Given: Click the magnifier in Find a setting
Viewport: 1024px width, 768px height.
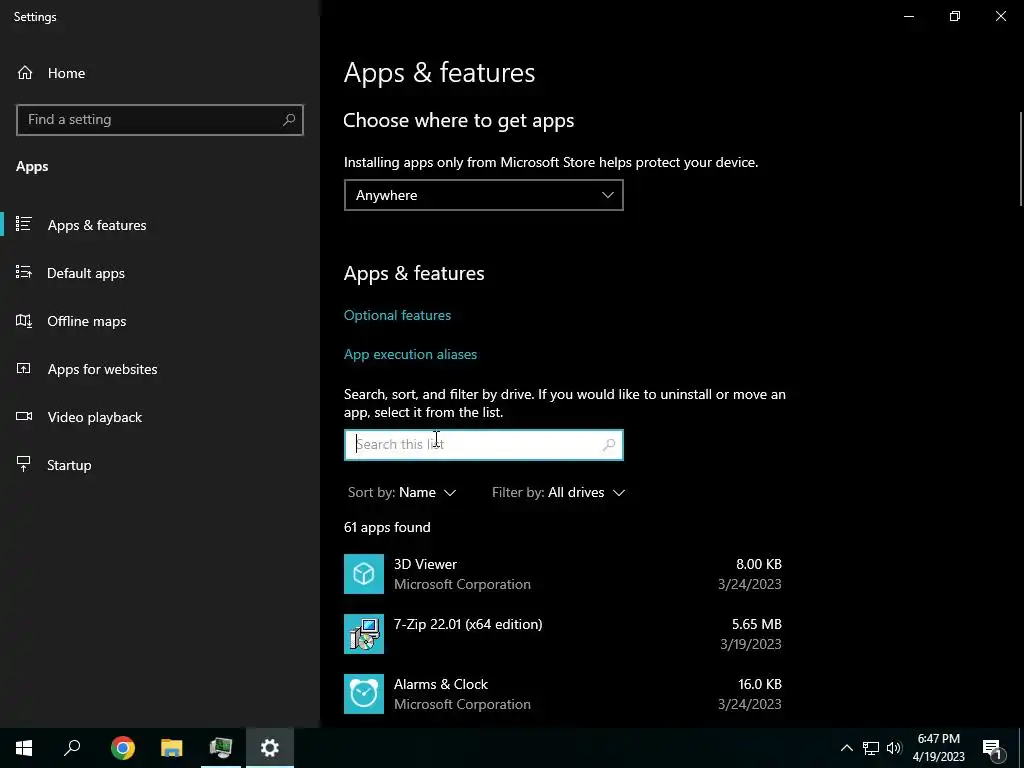Looking at the screenshot, I should (289, 120).
